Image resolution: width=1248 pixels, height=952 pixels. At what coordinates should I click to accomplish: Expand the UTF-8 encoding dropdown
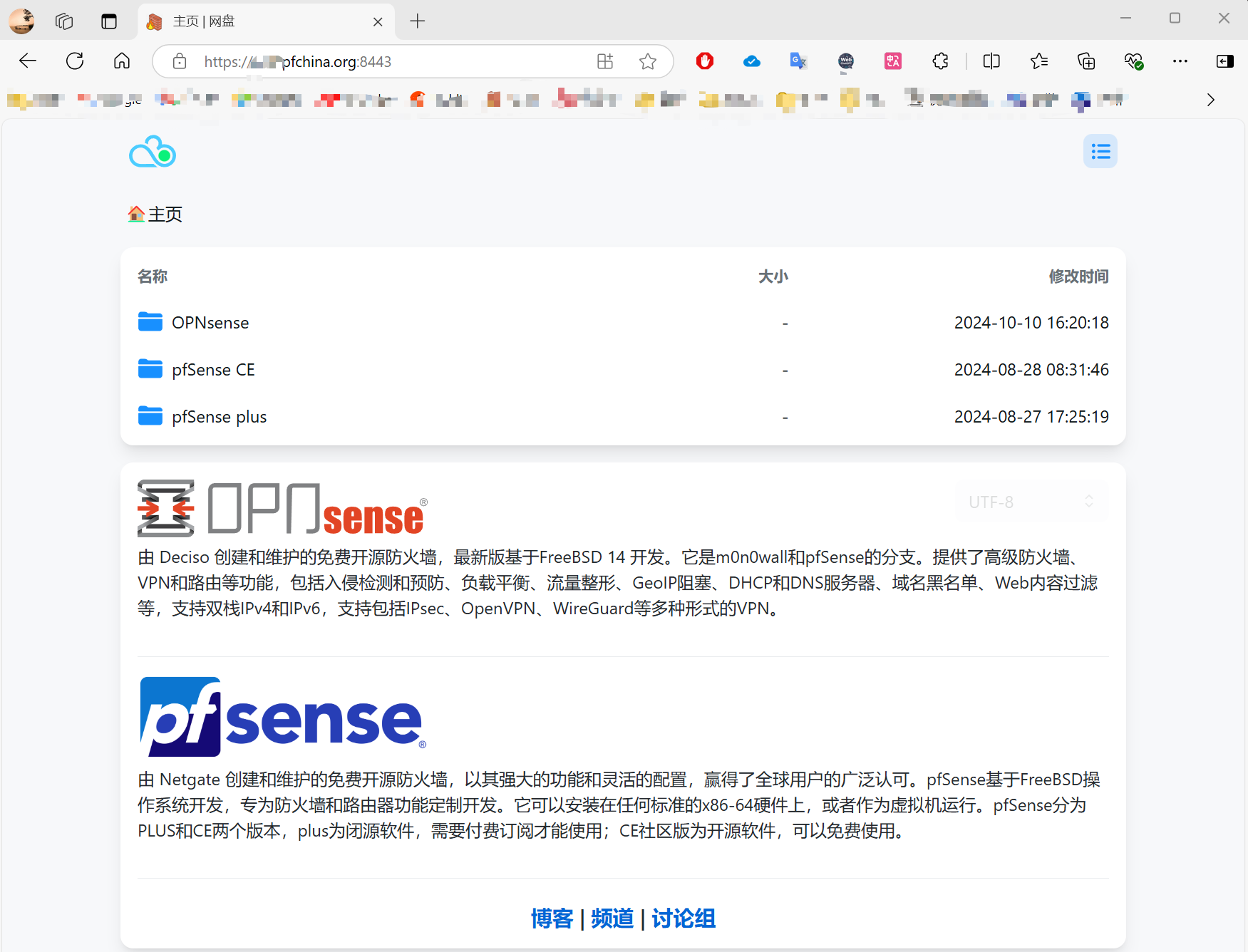click(1031, 502)
